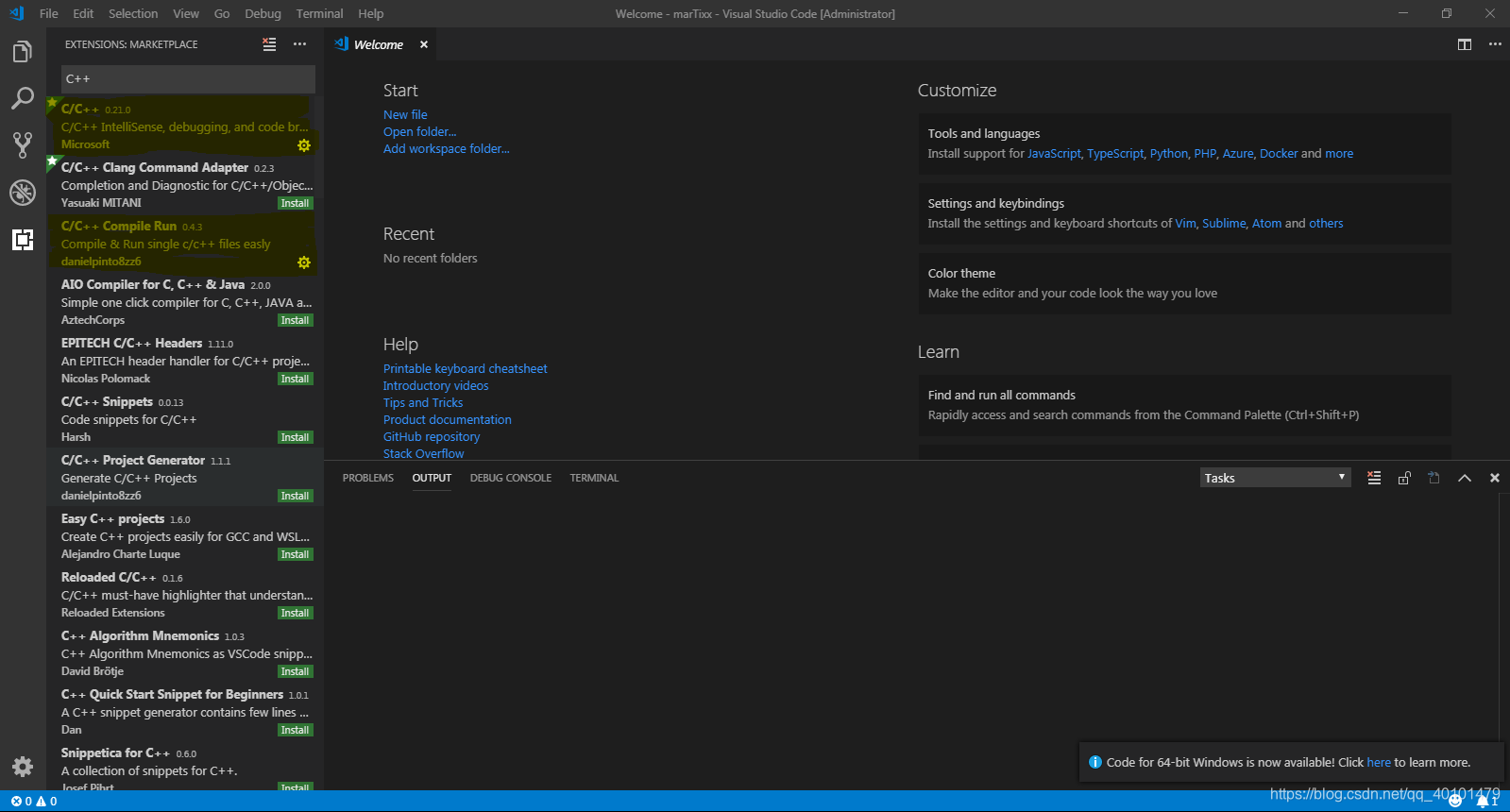
Task: Open the Manage gear at the bottom of the activity bar
Action: click(x=23, y=767)
